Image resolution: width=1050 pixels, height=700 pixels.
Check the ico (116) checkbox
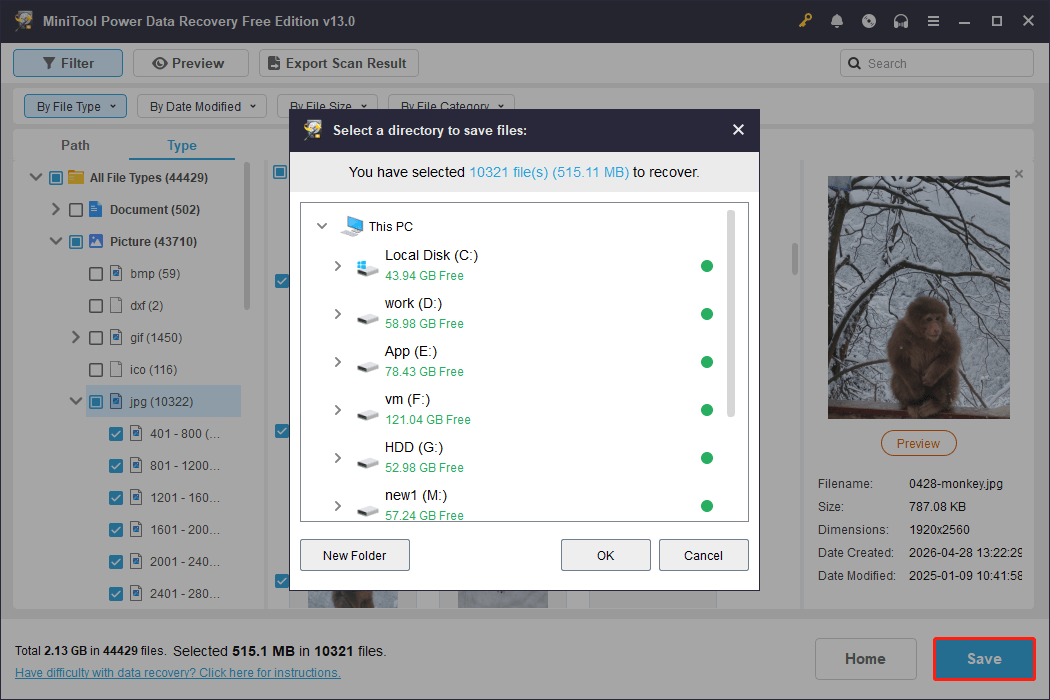point(96,370)
